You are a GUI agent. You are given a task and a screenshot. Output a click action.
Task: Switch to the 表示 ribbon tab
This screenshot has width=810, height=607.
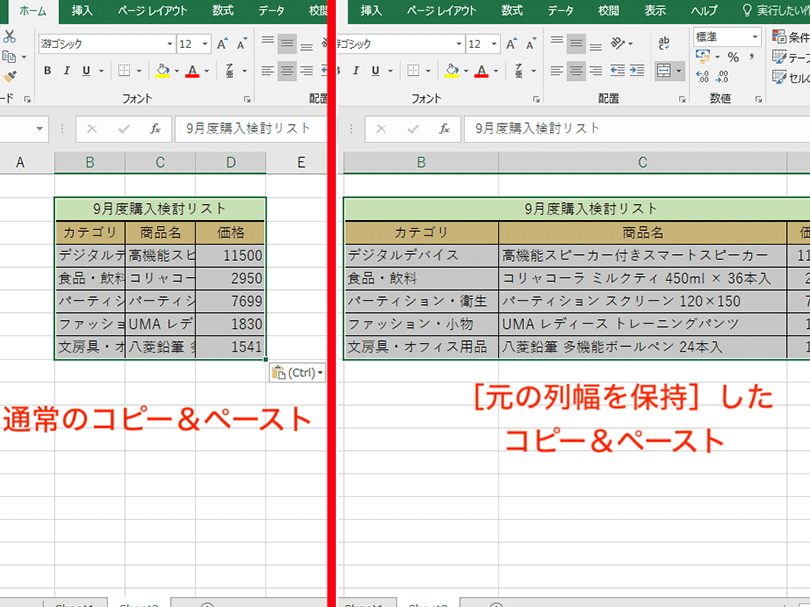coord(655,10)
